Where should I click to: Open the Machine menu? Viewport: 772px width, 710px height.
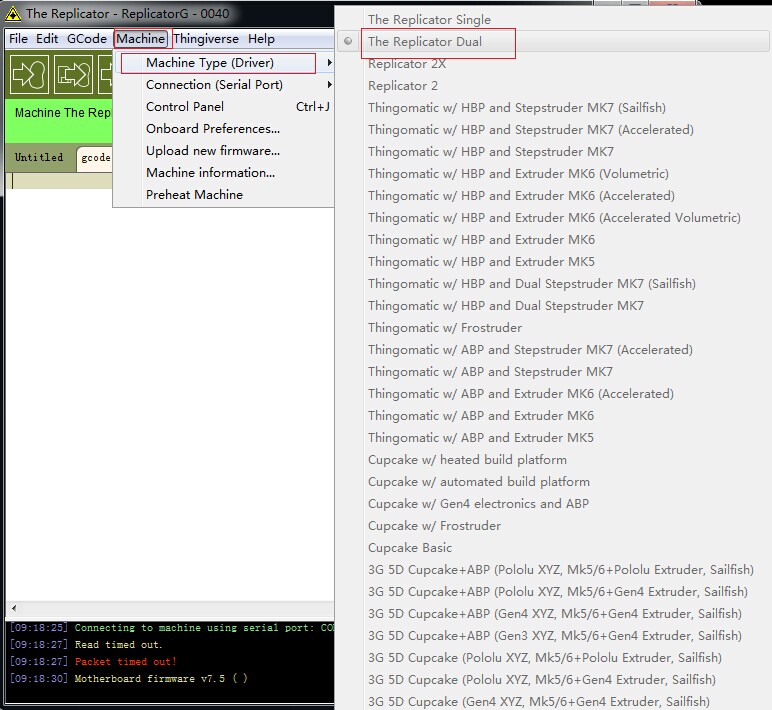141,39
